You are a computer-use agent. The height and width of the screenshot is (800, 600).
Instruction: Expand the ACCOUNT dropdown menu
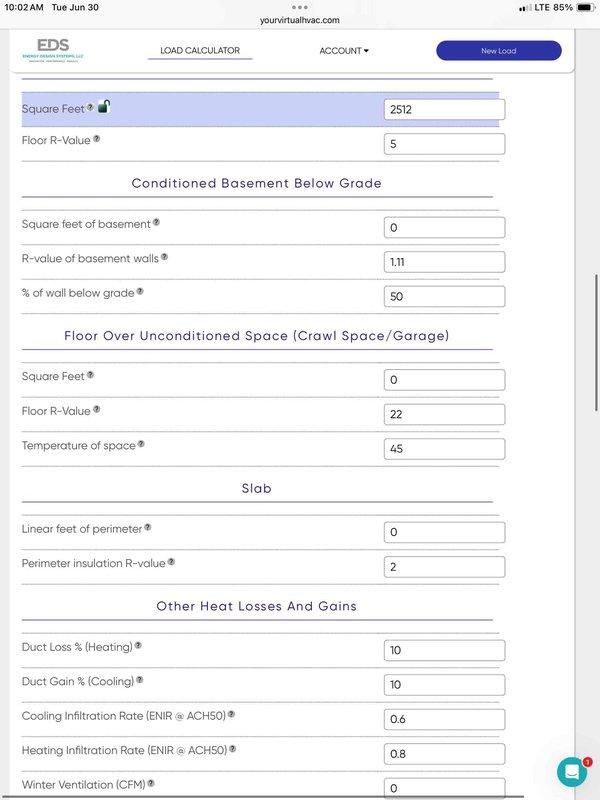344,51
